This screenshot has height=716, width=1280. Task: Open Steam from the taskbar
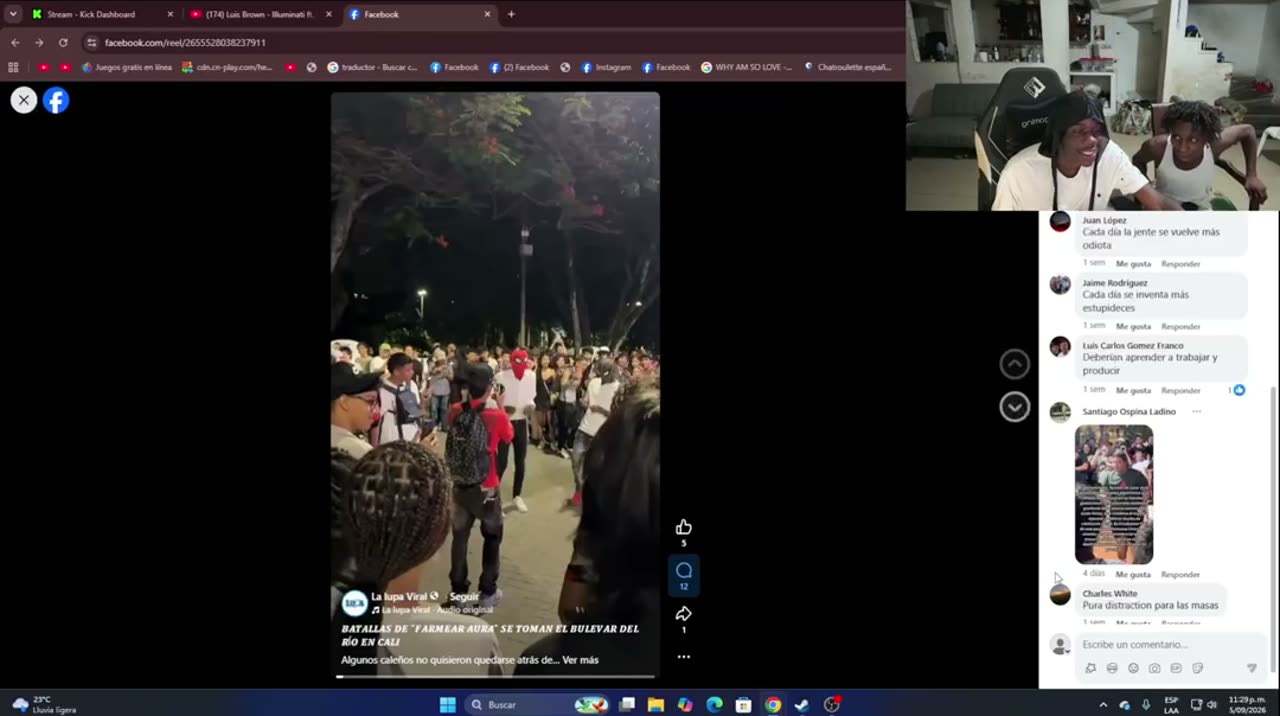click(802, 704)
